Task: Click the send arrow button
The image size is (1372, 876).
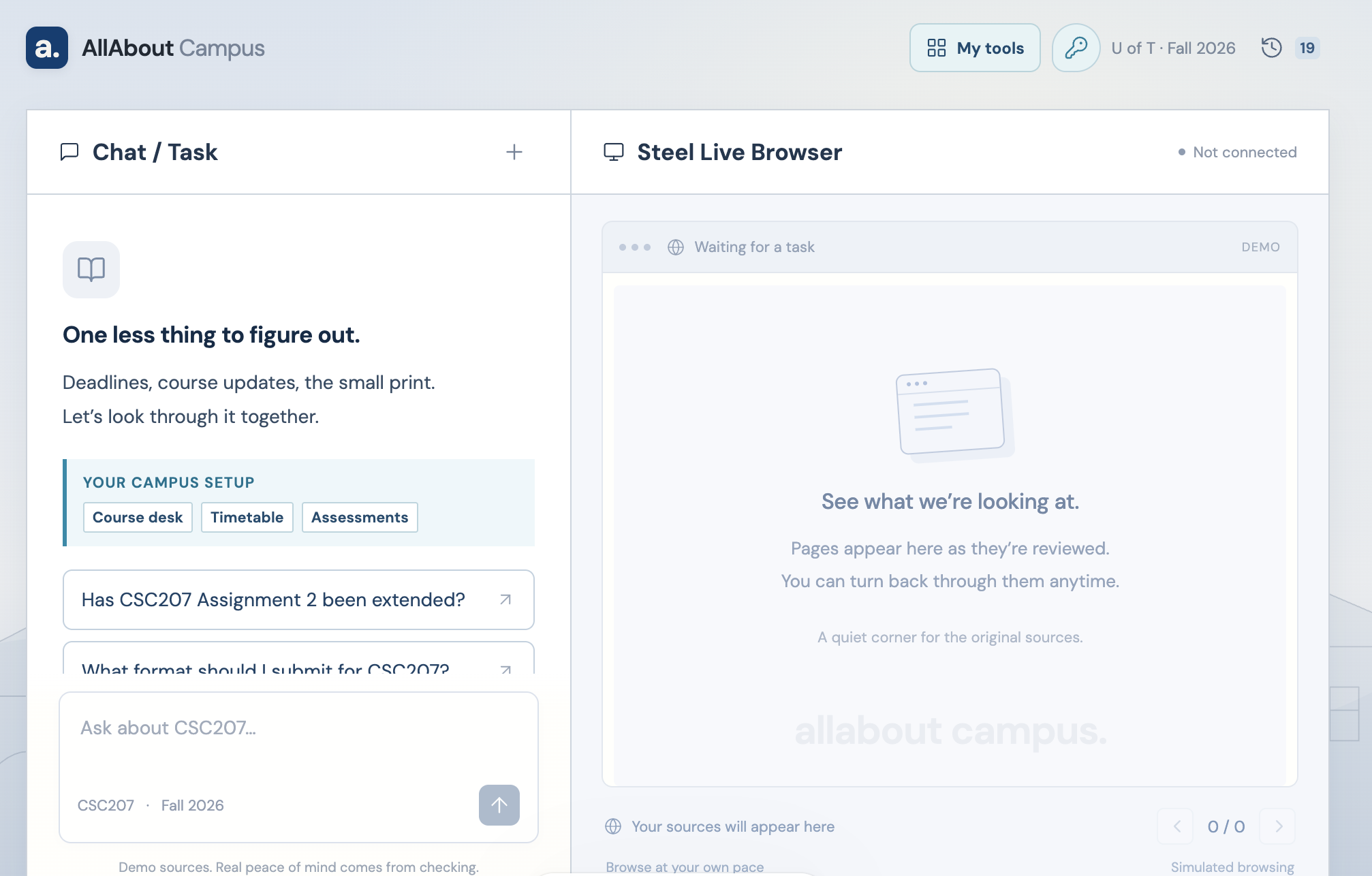Action: click(x=499, y=805)
